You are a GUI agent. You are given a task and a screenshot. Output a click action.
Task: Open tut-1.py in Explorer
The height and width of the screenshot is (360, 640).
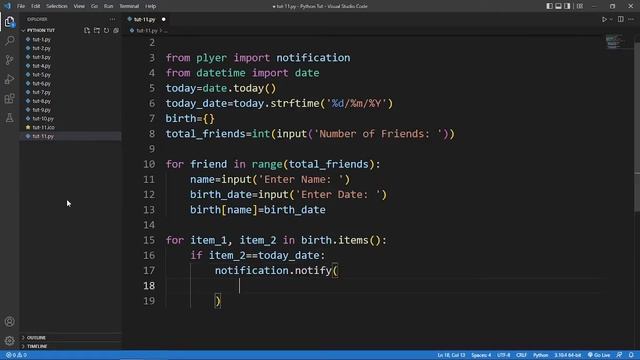click(41, 39)
